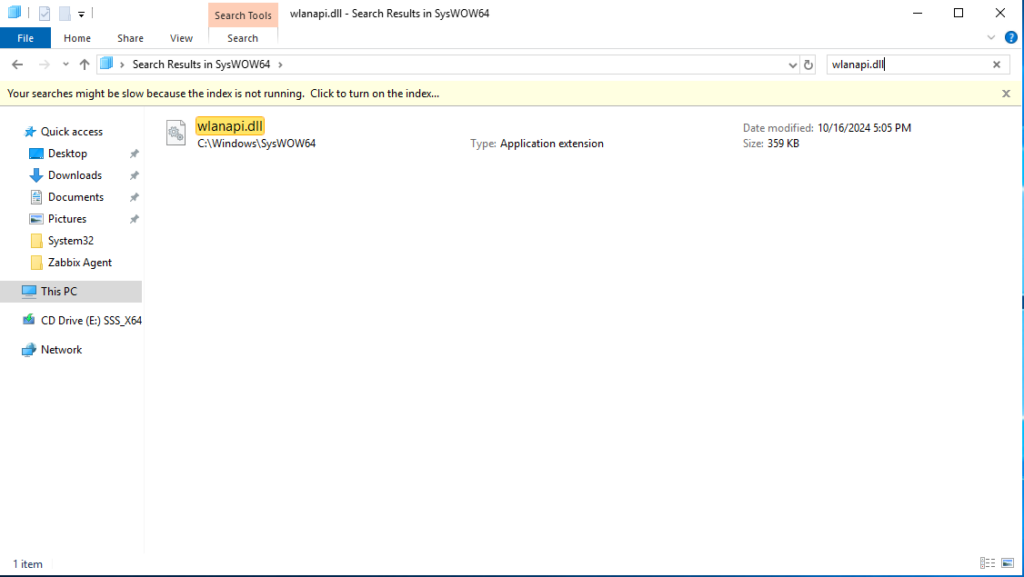
Task: Click the wlanapi.dll file icon
Action: (176, 133)
